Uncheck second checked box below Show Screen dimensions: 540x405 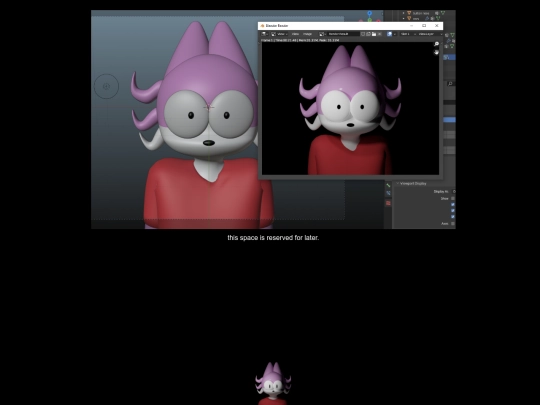tap(453, 210)
